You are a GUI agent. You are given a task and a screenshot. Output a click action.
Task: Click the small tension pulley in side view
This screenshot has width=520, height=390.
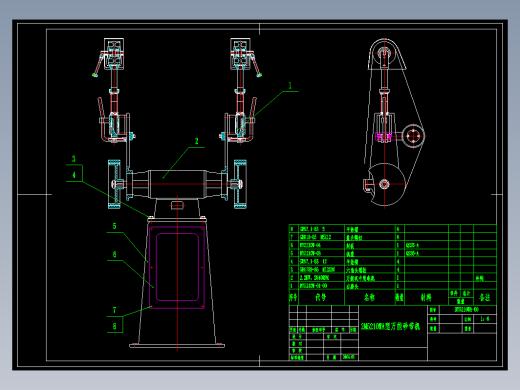413,136
